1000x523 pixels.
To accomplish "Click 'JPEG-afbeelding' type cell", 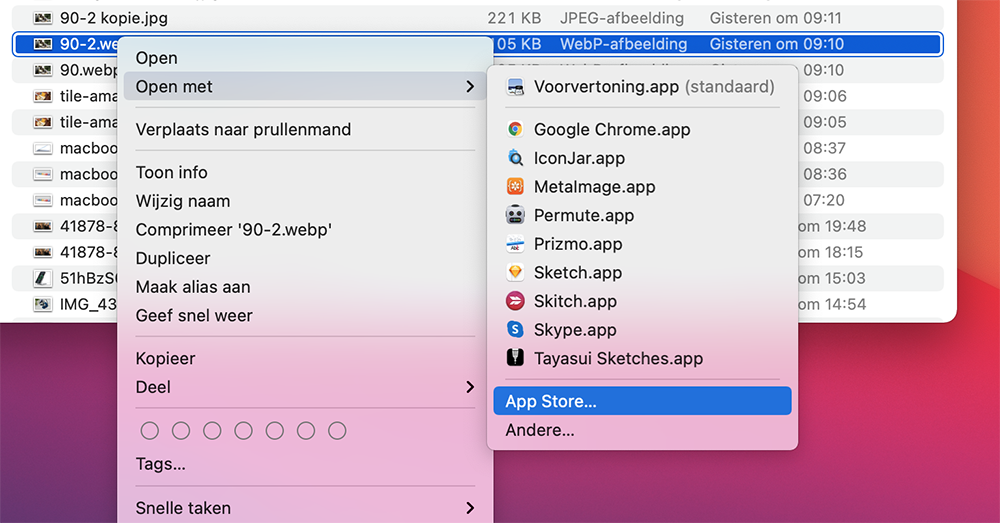I will tap(622, 18).
